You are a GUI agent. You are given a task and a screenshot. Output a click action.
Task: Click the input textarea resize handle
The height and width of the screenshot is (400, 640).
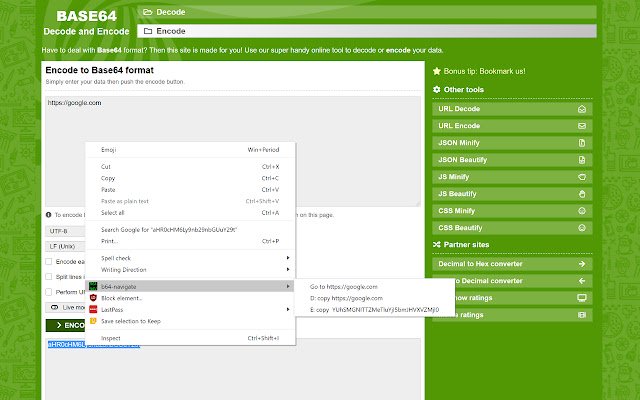[x=418, y=204]
